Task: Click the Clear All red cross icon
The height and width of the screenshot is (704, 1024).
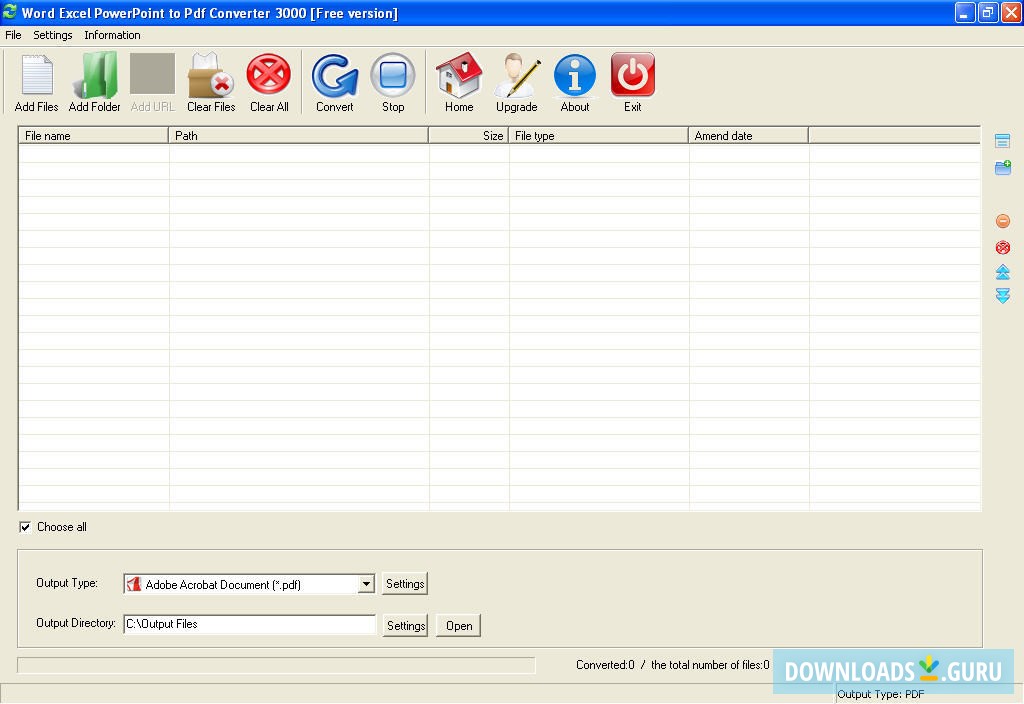Action: click(268, 74)
